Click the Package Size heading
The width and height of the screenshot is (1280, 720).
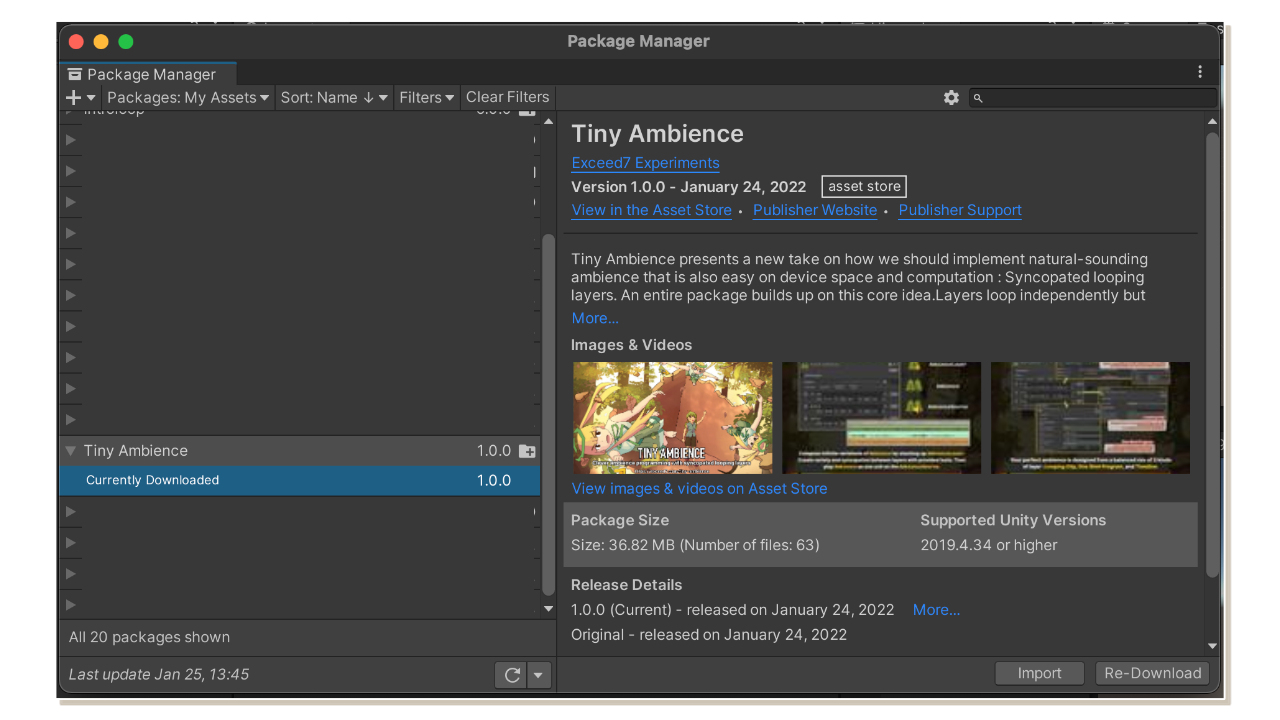[620, 520]
